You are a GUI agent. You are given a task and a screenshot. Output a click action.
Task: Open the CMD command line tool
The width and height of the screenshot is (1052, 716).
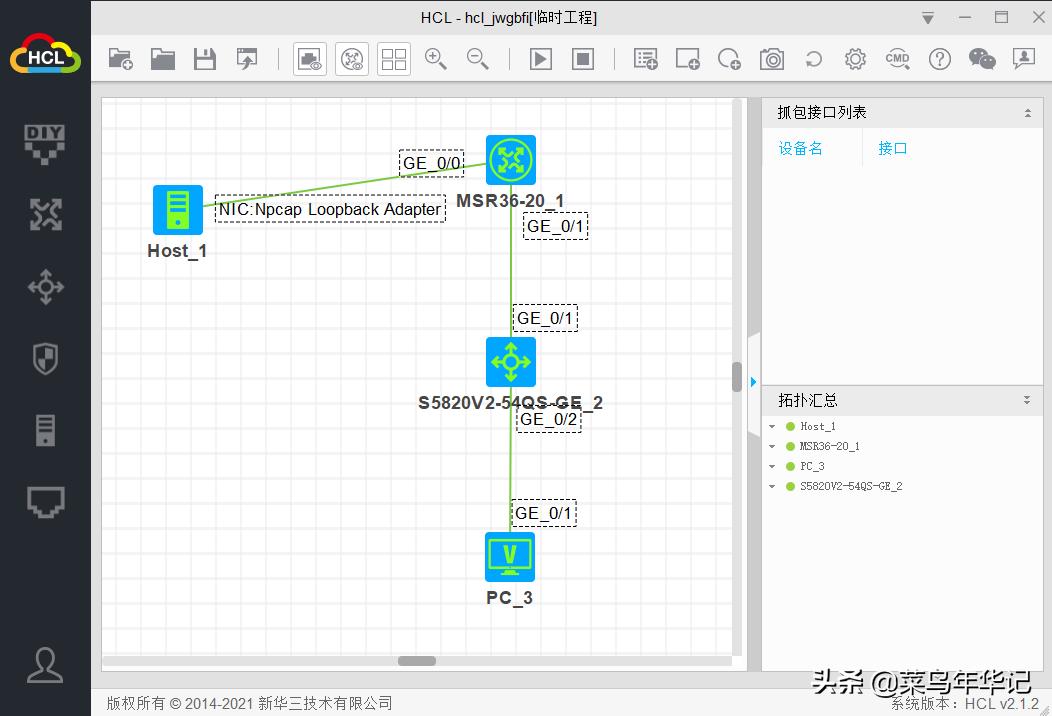pos(897,59)
